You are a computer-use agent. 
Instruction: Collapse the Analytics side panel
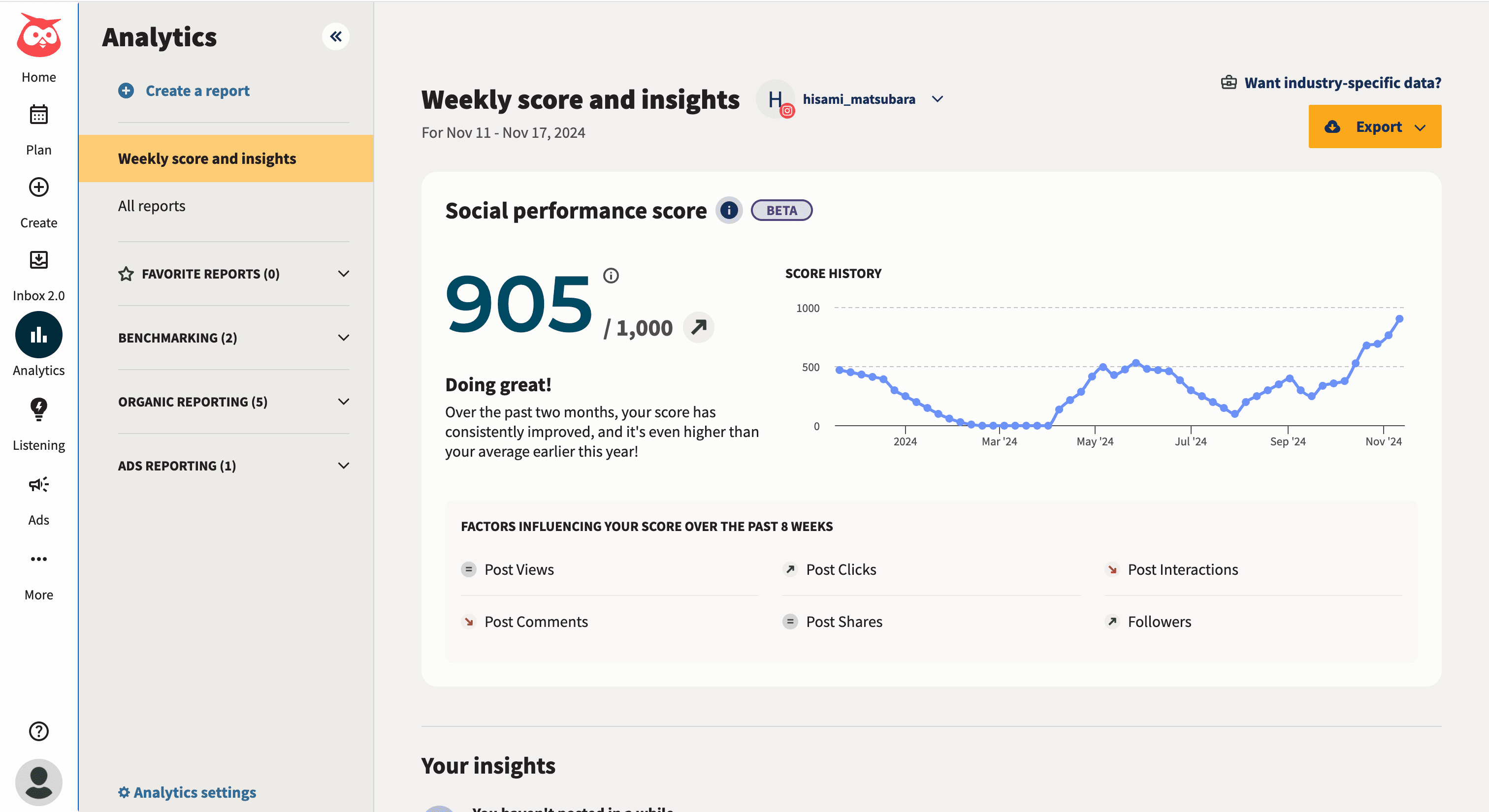pyautogui.click(x=336, y=36)
